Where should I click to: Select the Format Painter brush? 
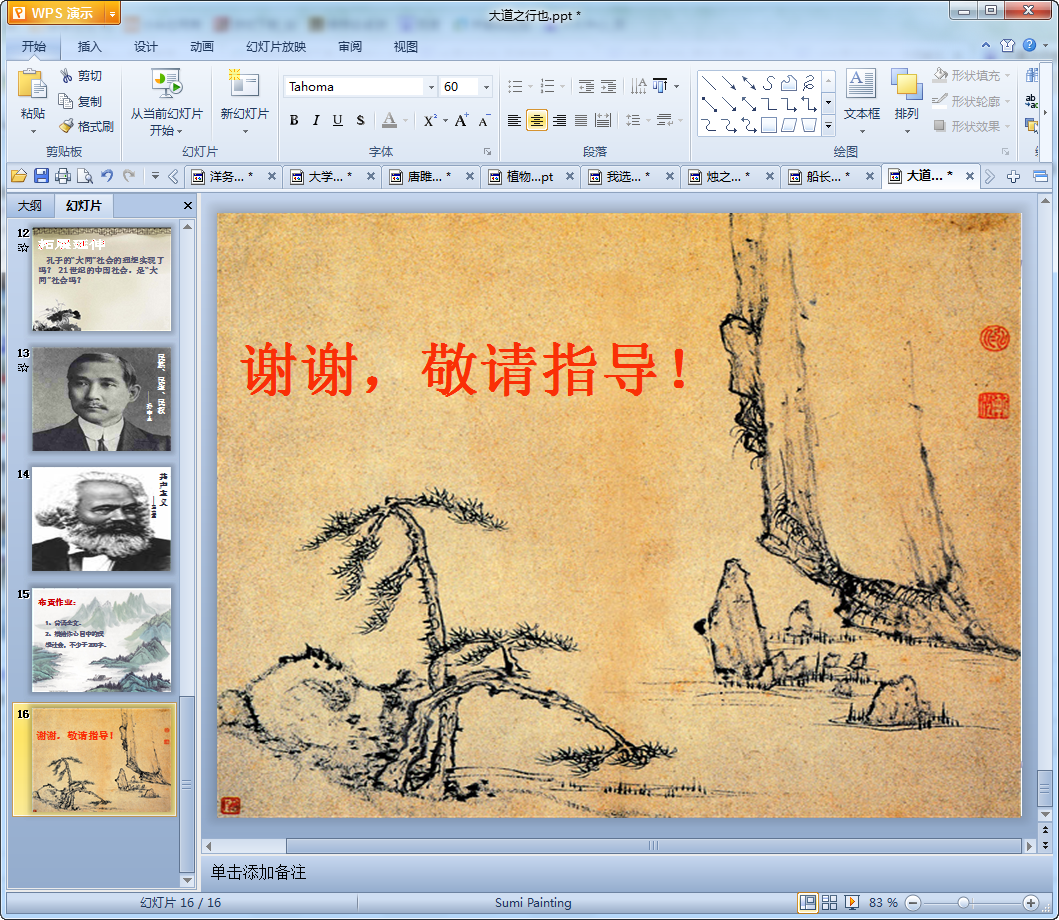click(x=66, y=126)
